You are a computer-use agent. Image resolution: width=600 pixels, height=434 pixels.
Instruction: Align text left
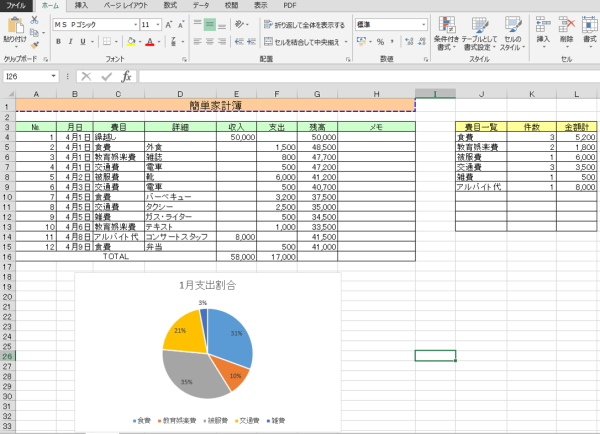pyautogui.click(x=197, y=42)
